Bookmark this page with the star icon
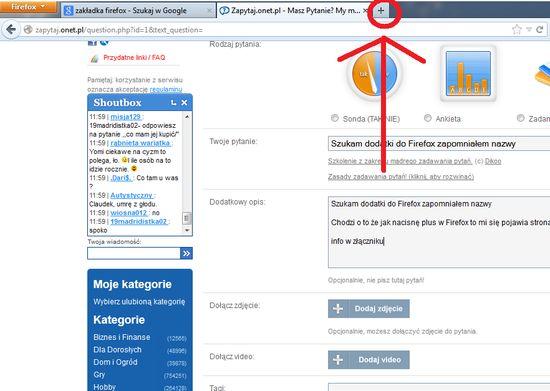The image size is (550, 391). (x=516, y=30)
